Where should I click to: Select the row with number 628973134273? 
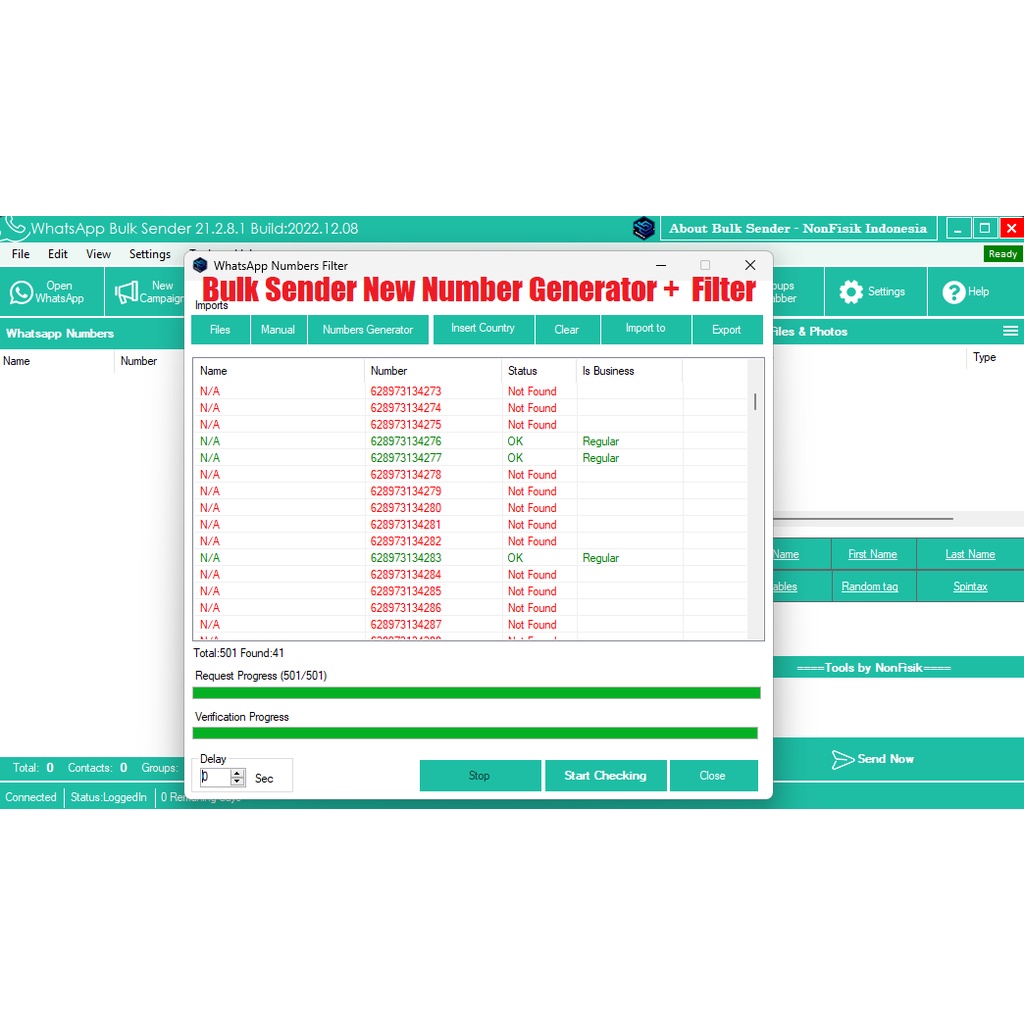(x=472, y=391)
